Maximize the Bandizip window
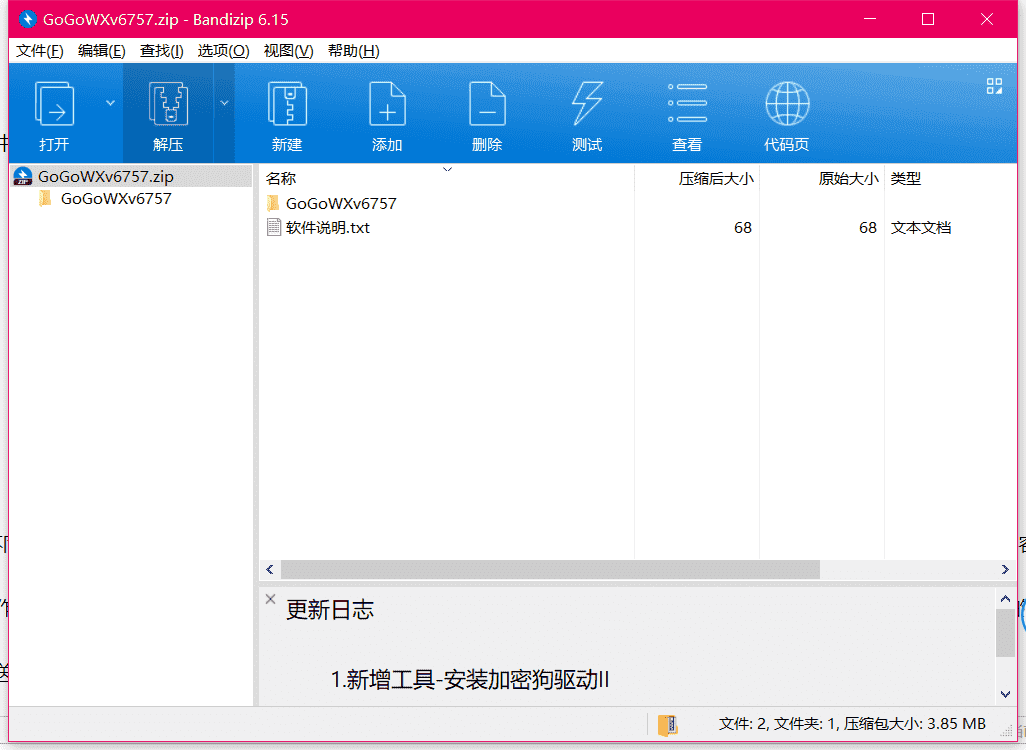Screen dimensions: 1026x750 coord(928,19)
